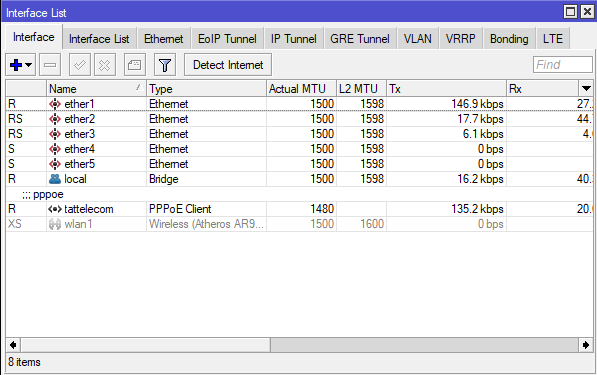The width and height of the screenshot is (597, 375).
Task: Click the blue plus add-interface icon
Action: [16, 65]
